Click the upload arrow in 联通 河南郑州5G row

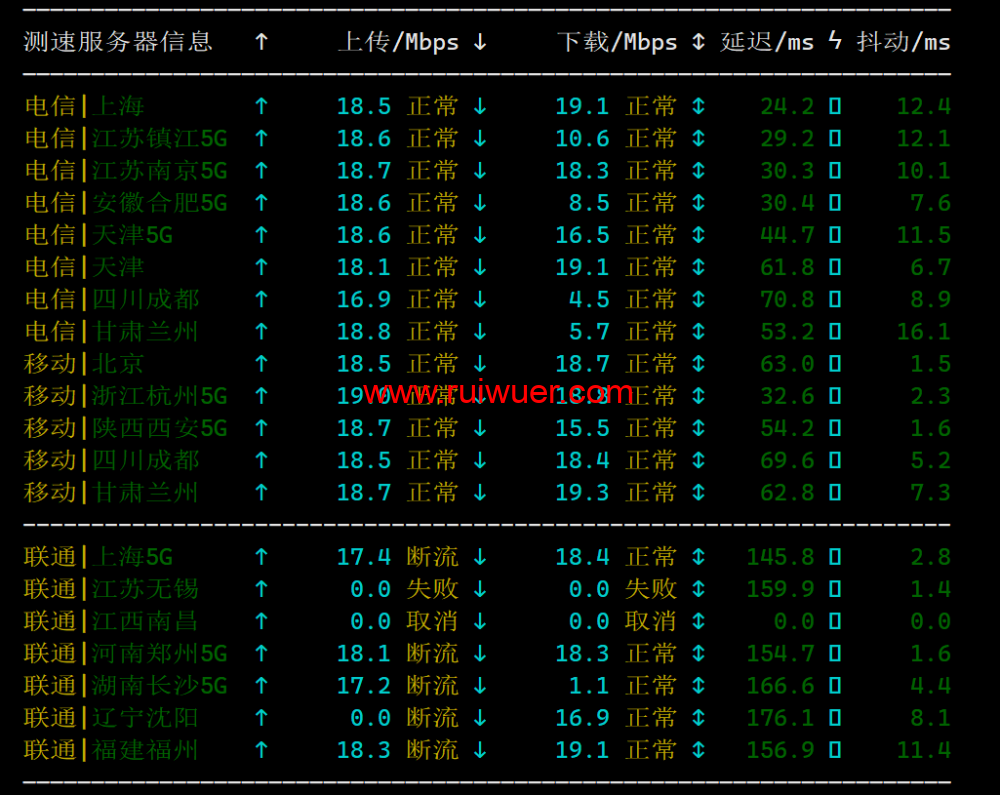pos(261,654)
